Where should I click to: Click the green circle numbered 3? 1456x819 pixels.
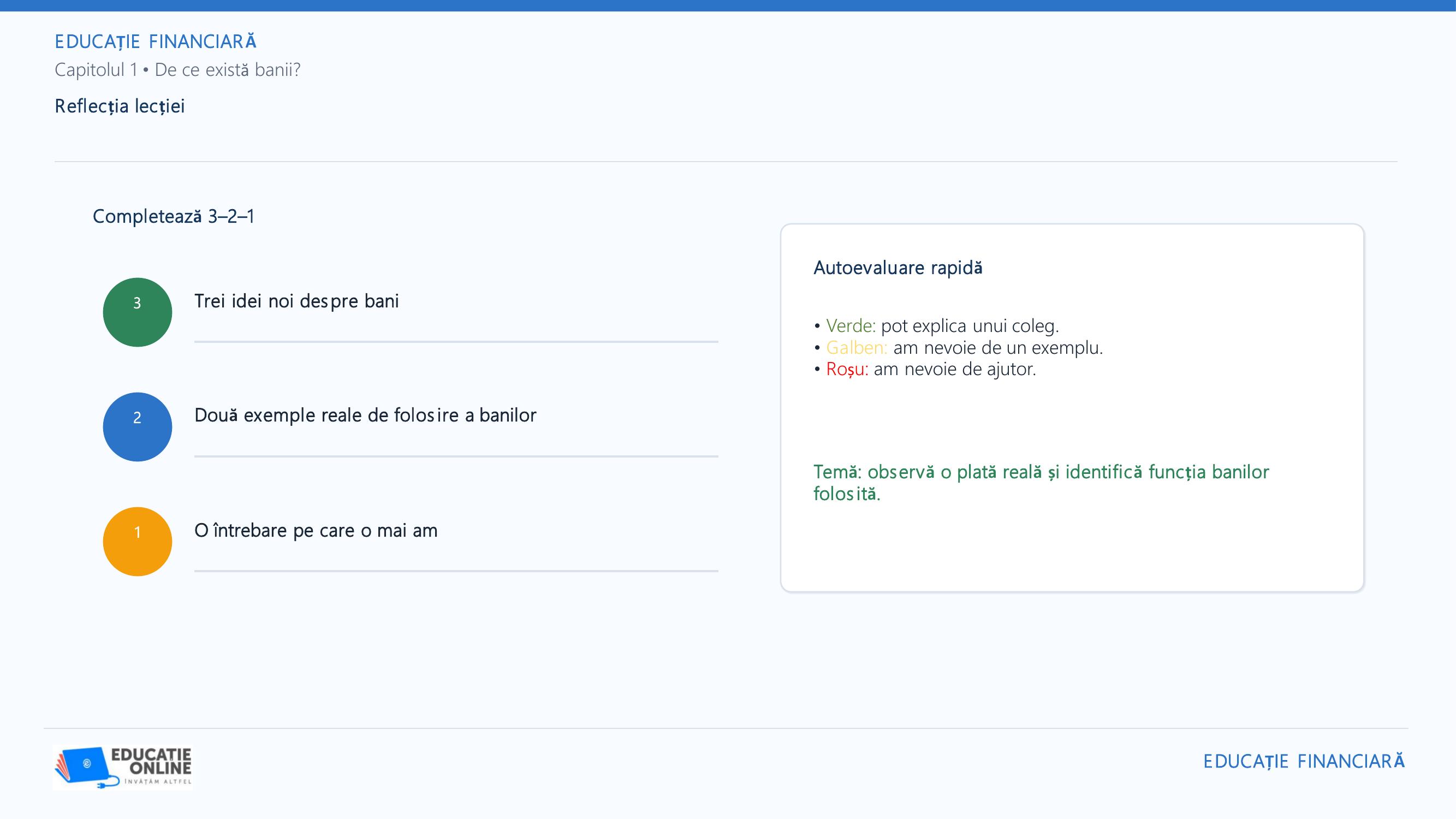(x=138, y=312)
